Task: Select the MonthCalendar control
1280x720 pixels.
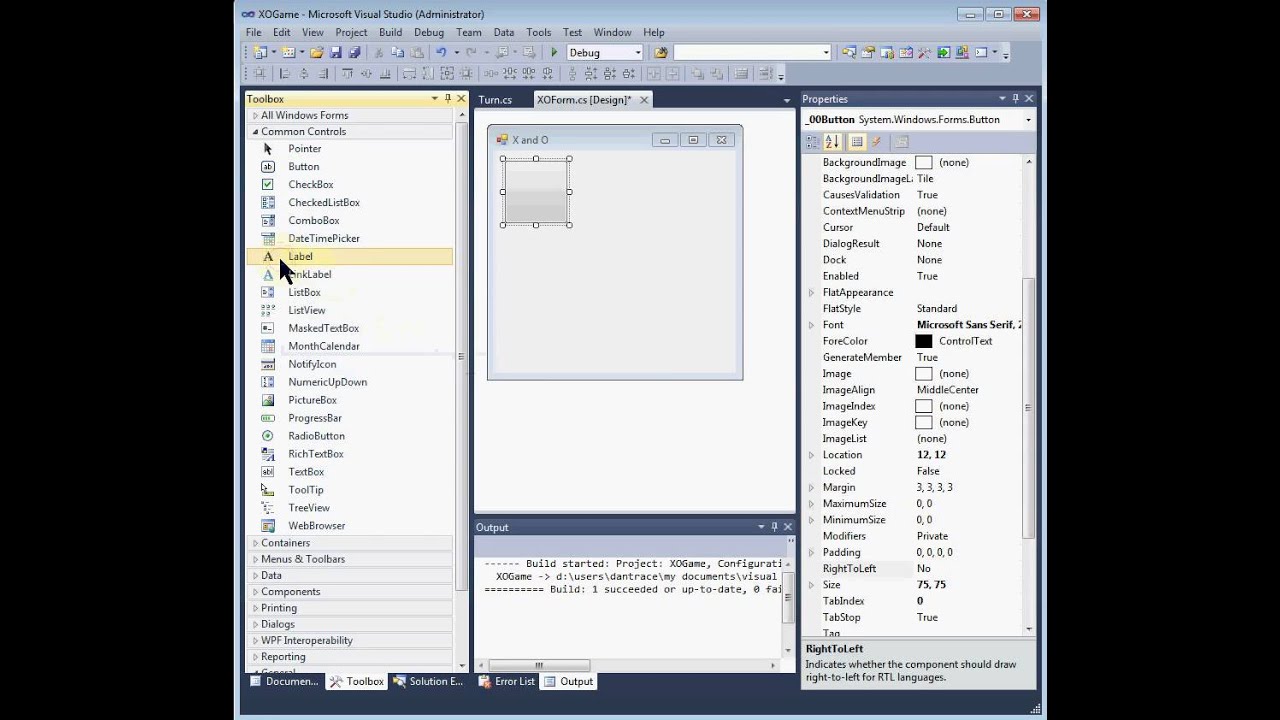Action: click(350, 346)
